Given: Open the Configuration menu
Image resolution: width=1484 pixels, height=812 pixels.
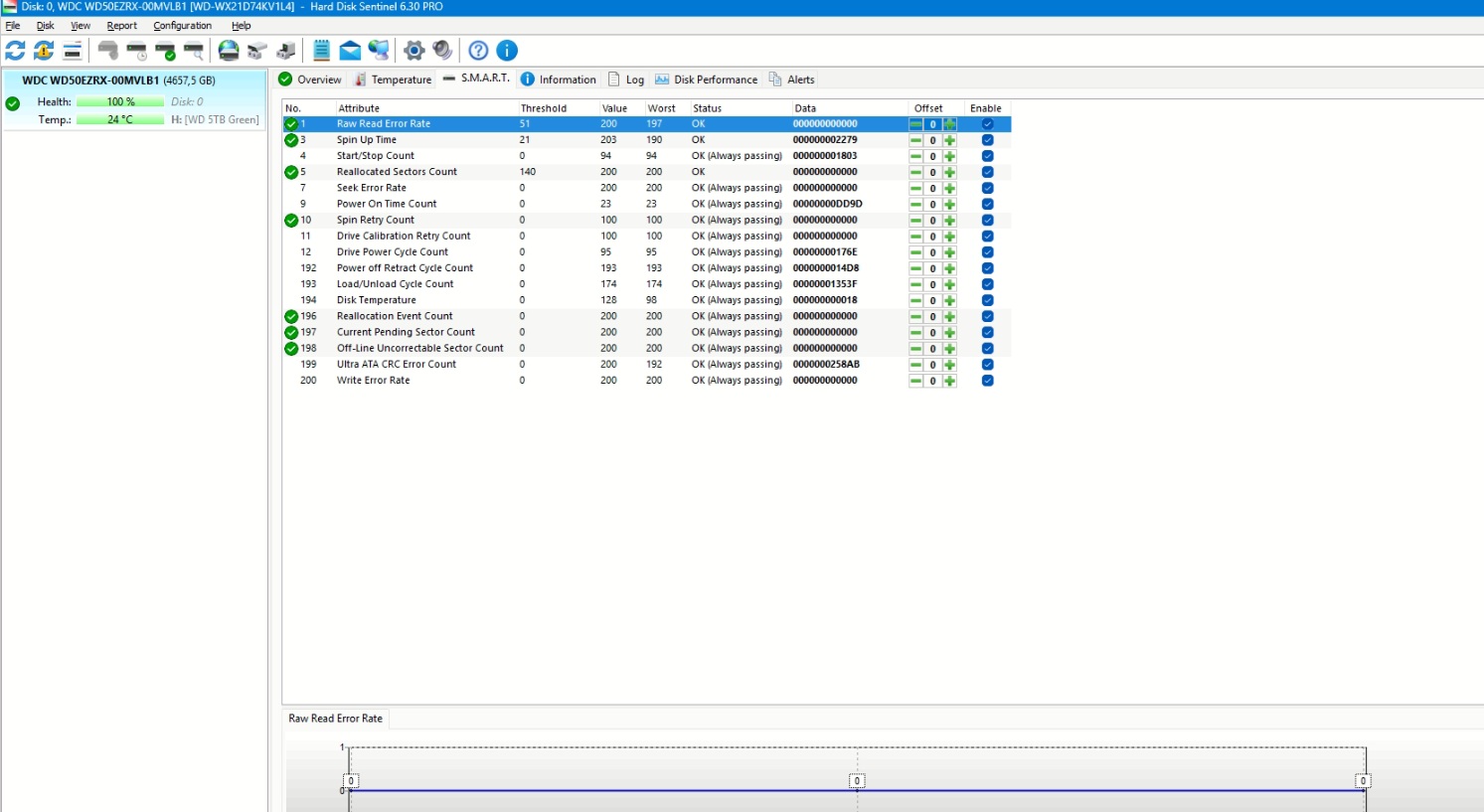Looking at the screenshot, I should [x=182, y=26].
